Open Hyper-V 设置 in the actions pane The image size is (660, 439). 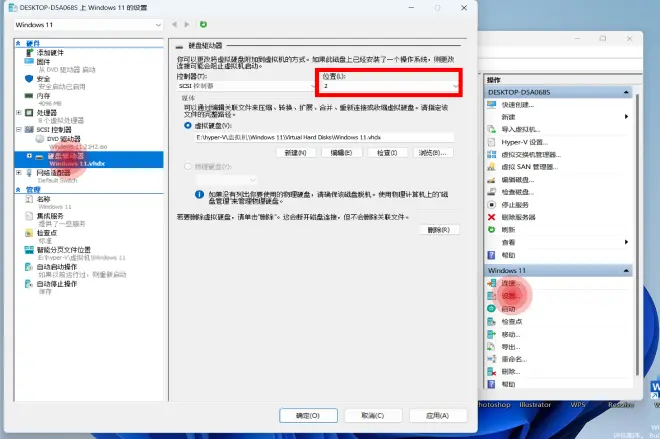pos(524,142)
